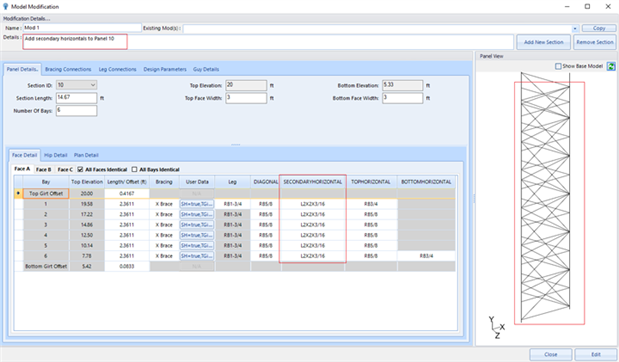This screenshot has height=362, width=619.
Task: Open User Data button for bay 2
Action: pos(197,214)
